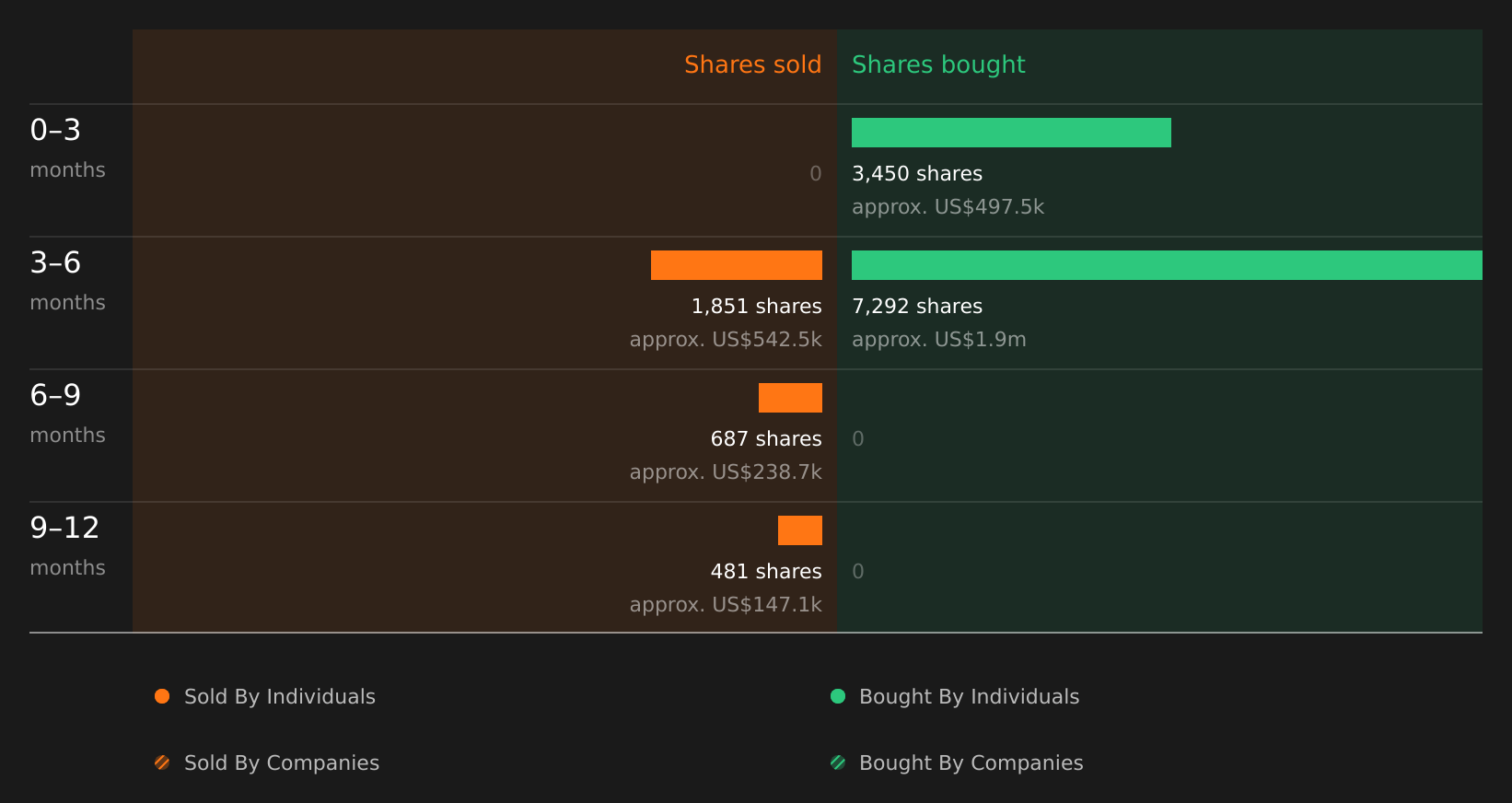Click the approx. US$147.1k value
The image size is (1512, 803).
(726, 605)
